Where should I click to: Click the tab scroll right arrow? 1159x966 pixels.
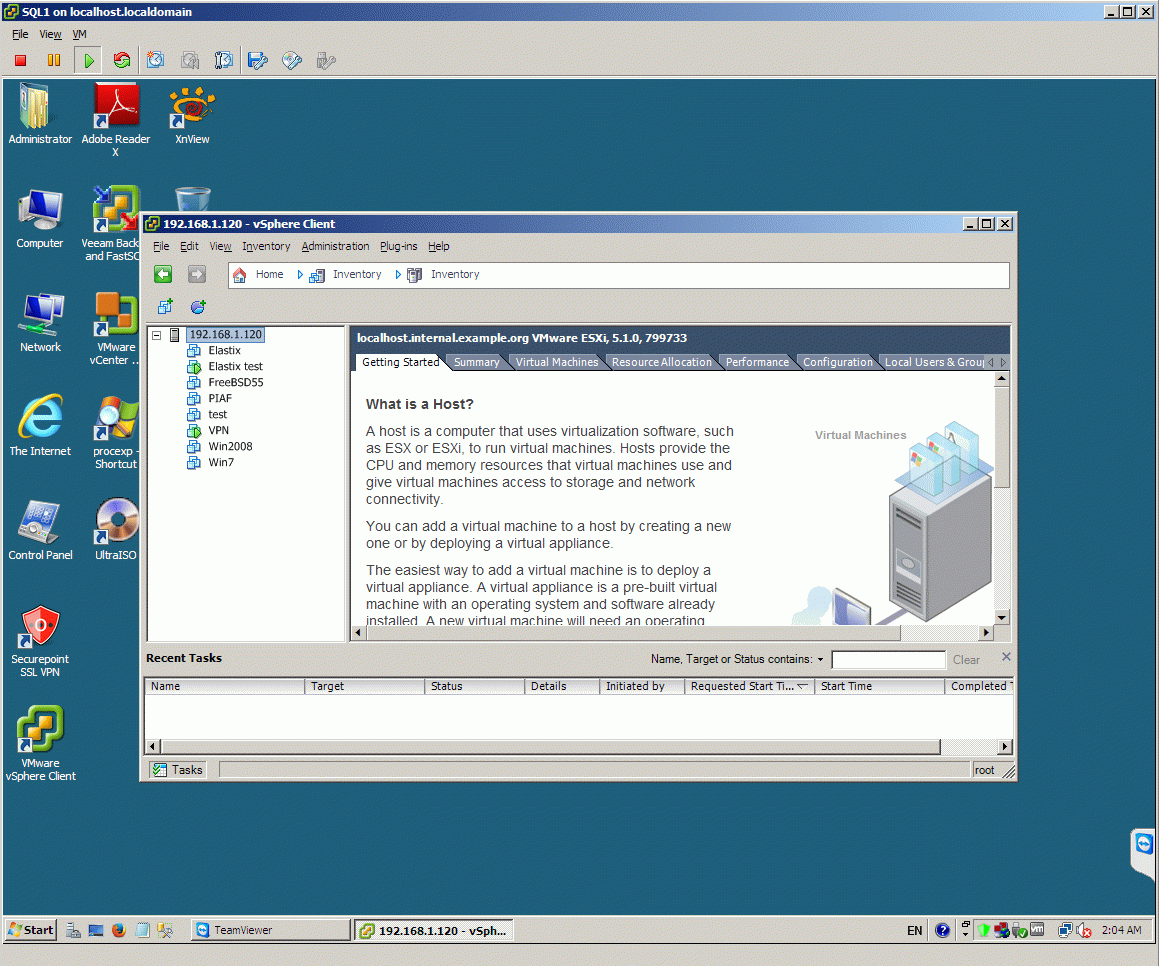coord(1003,362)
